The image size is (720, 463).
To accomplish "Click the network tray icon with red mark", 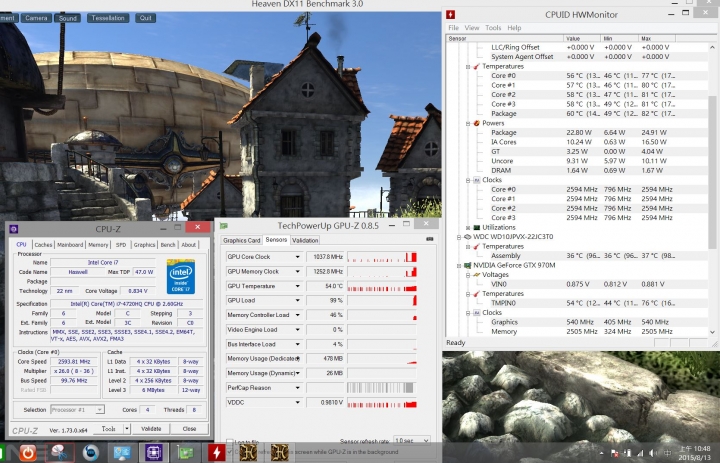I will (615, 453).
